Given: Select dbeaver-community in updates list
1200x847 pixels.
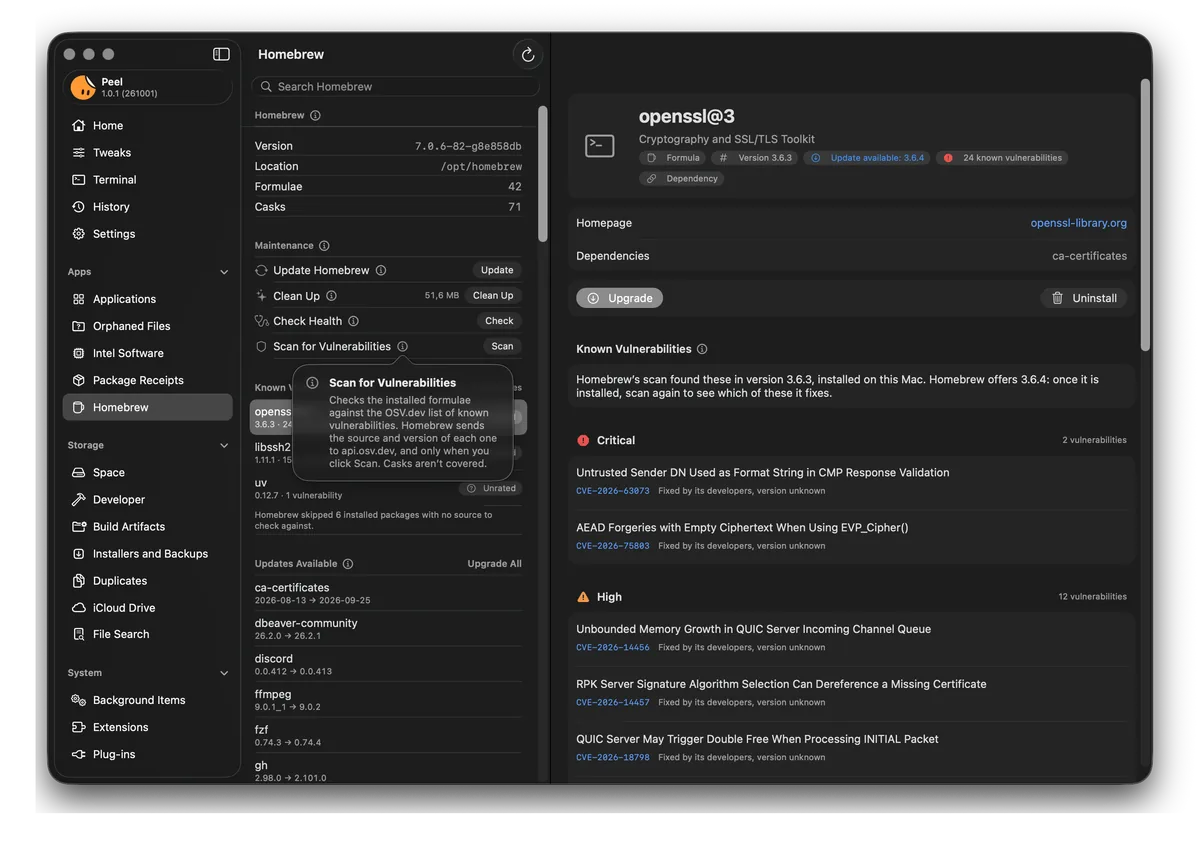Looking at the screenshot, I should click(x=388, y=629).
